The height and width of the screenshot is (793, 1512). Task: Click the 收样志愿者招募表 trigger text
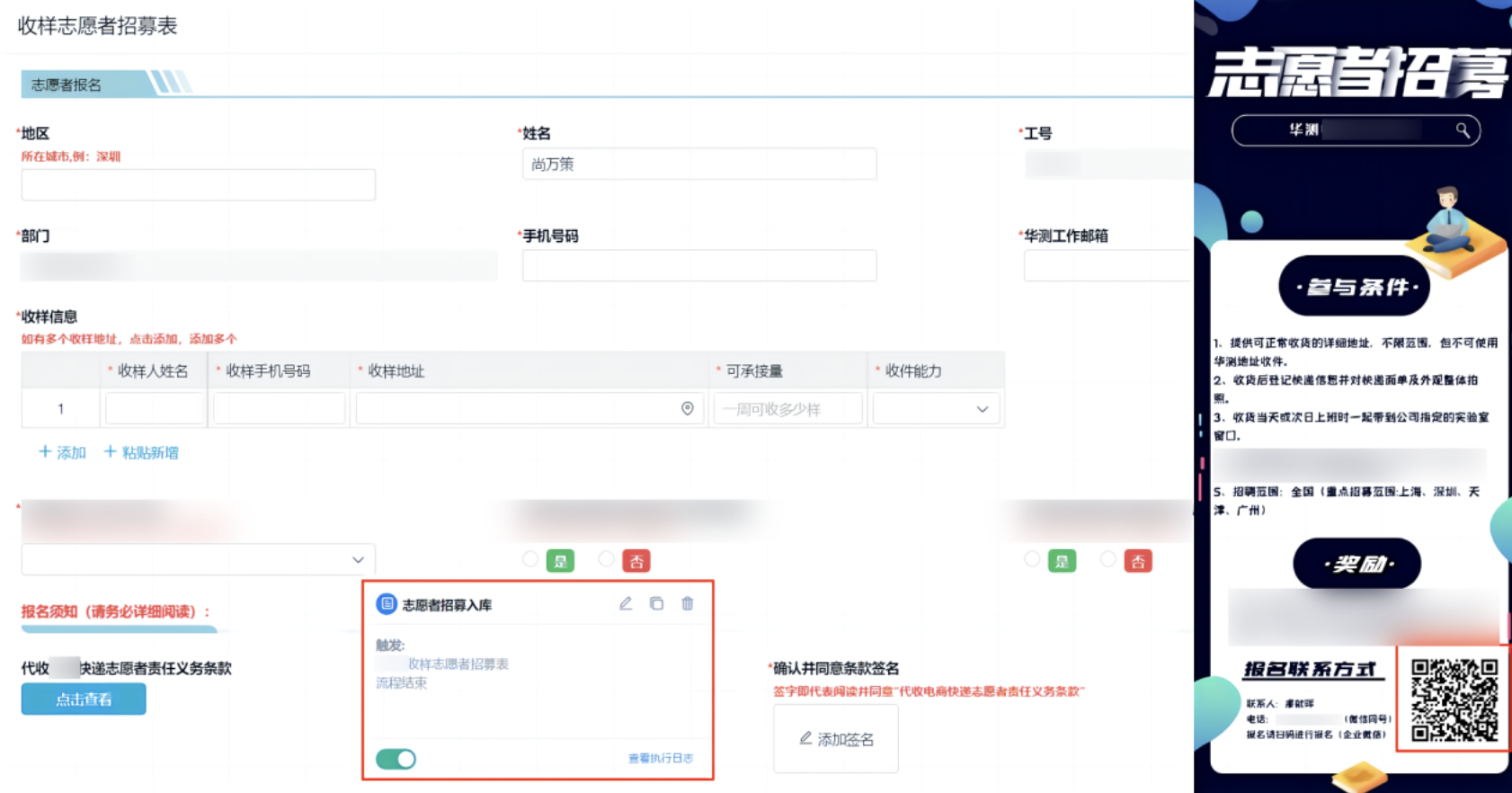[458, 664]
